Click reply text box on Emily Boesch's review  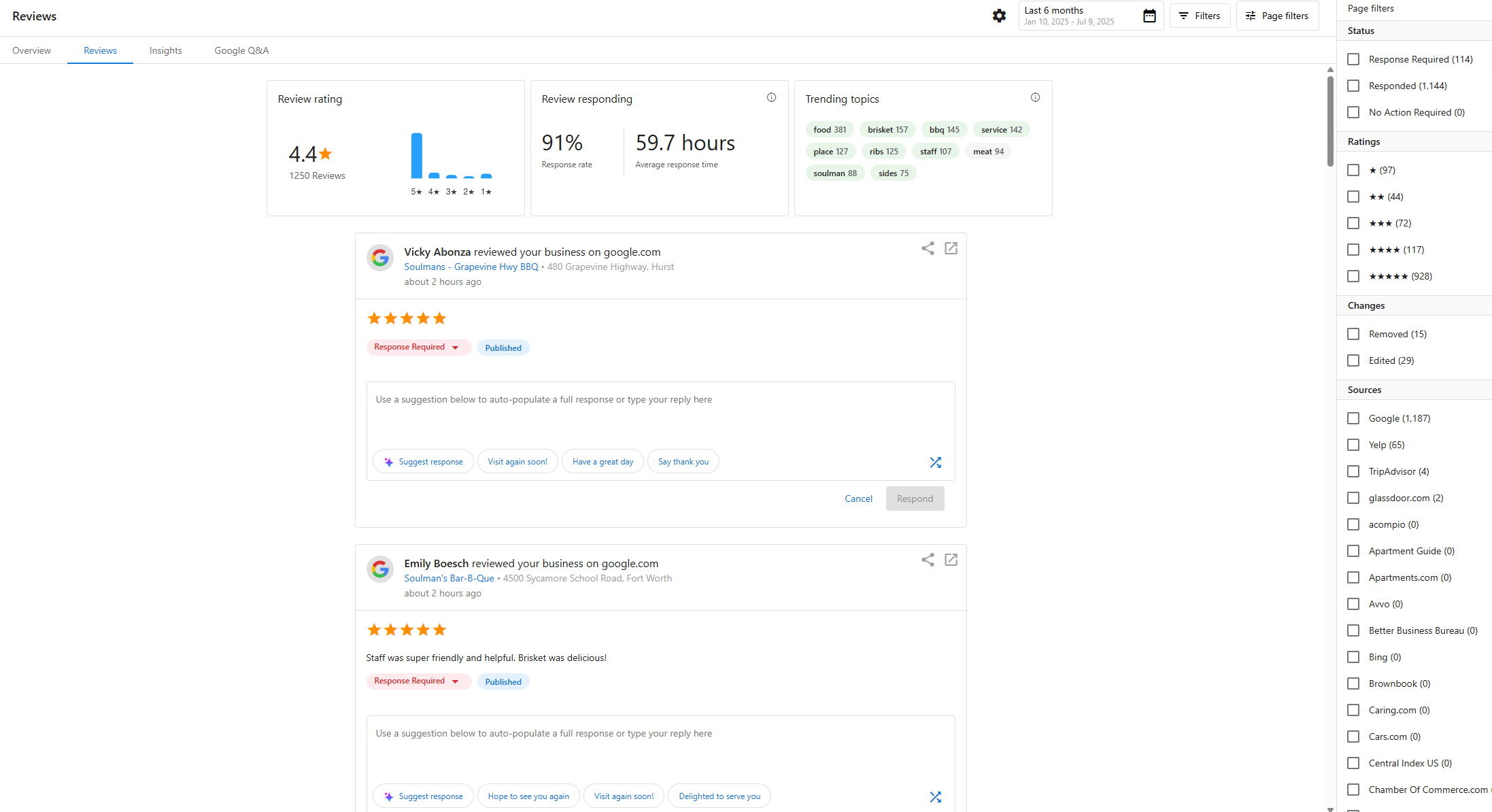pos(660,748)
